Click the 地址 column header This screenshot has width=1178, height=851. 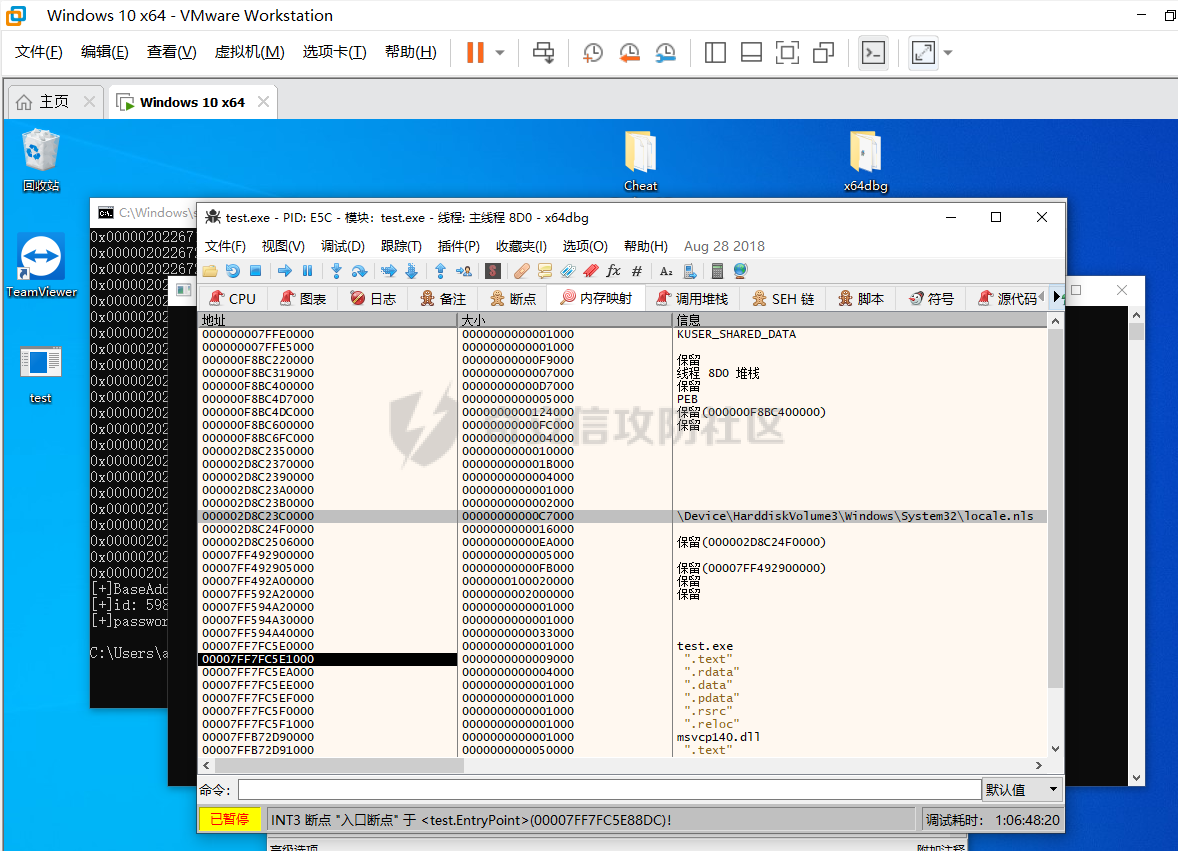click(328, 320)
